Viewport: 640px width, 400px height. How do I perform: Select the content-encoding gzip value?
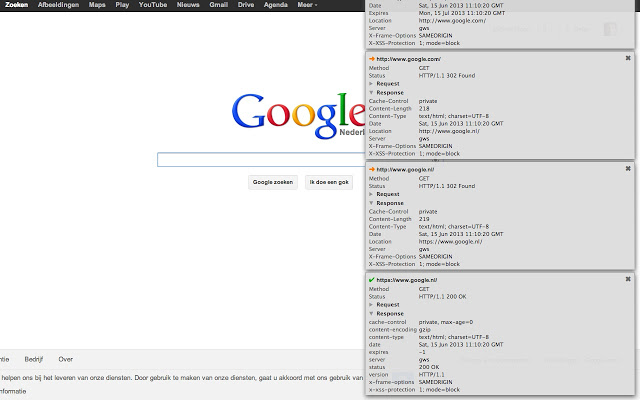424,329
